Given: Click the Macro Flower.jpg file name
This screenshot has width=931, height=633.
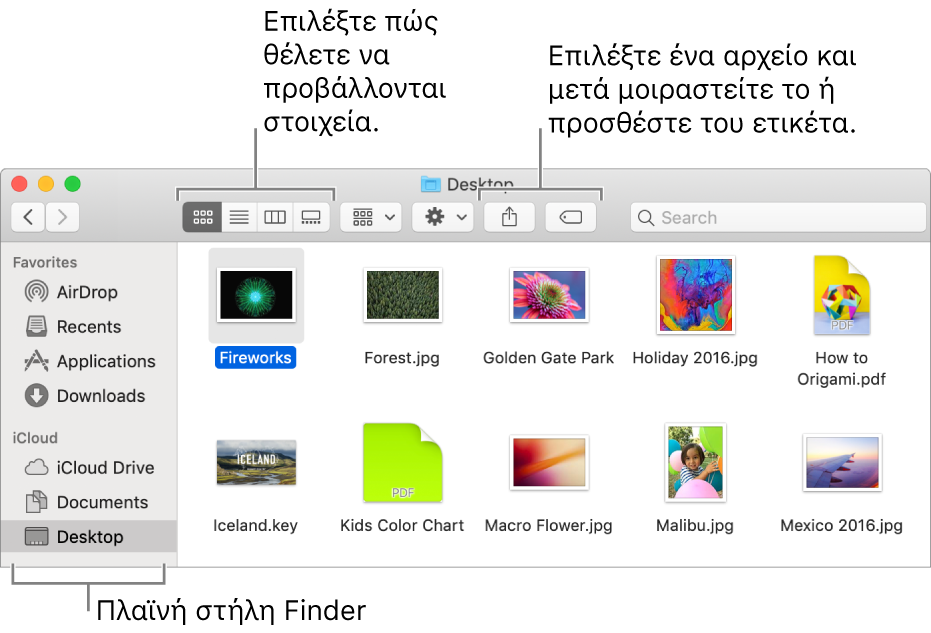Looking at the screenshot, I should click(549, 525).
